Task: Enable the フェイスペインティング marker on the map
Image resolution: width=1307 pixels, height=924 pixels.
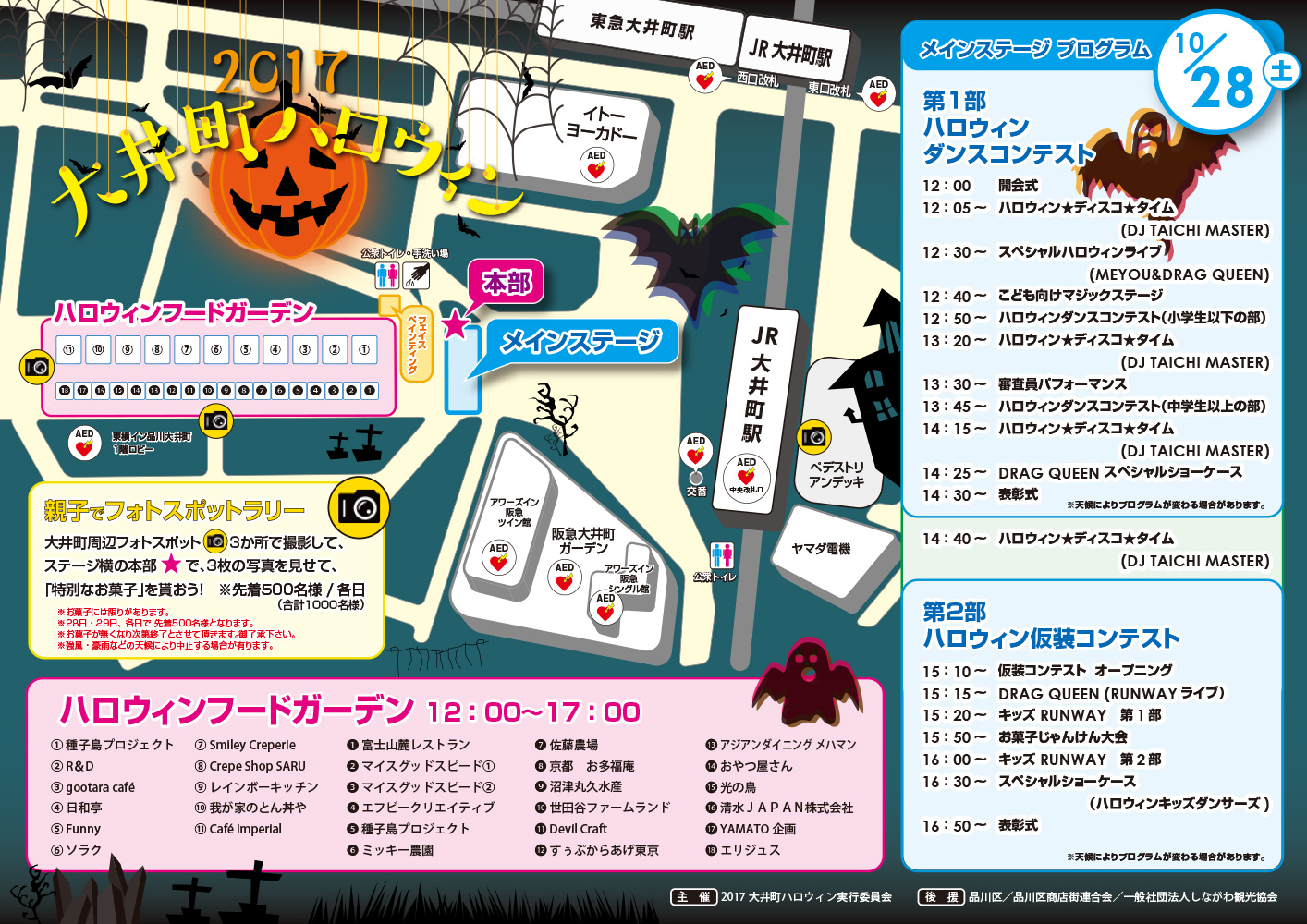Action: [416, 342]
